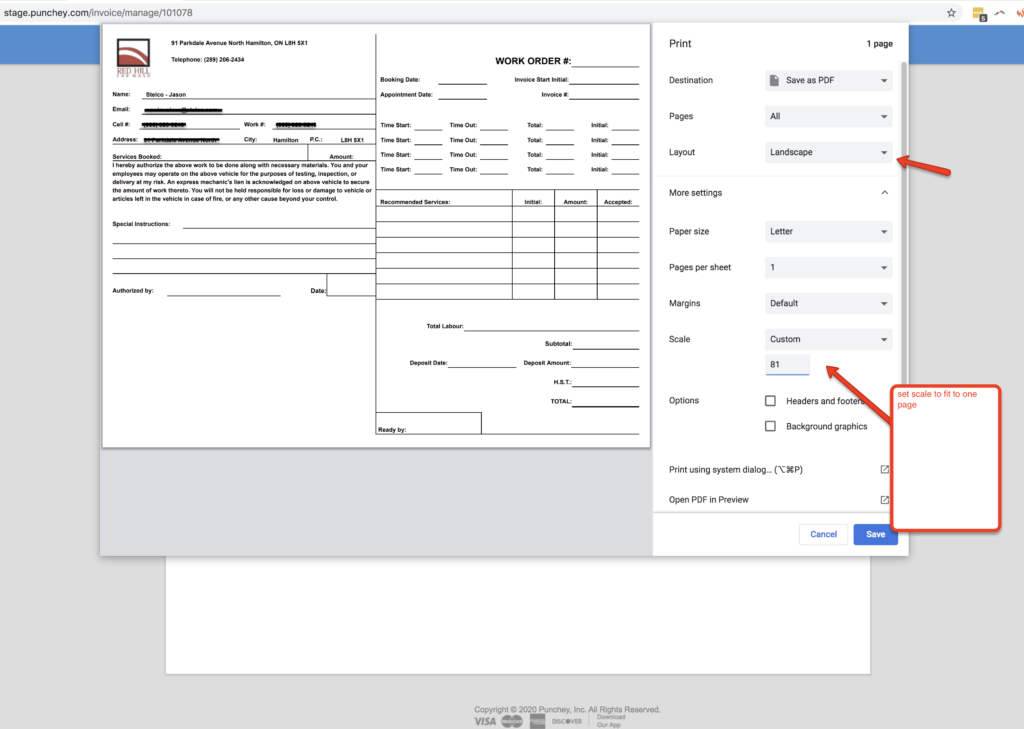This screenshot has width=1024, height=729.
Task: Open the Pages dropdown showing All
Action: pyautogui.click(x=828, y=116)
